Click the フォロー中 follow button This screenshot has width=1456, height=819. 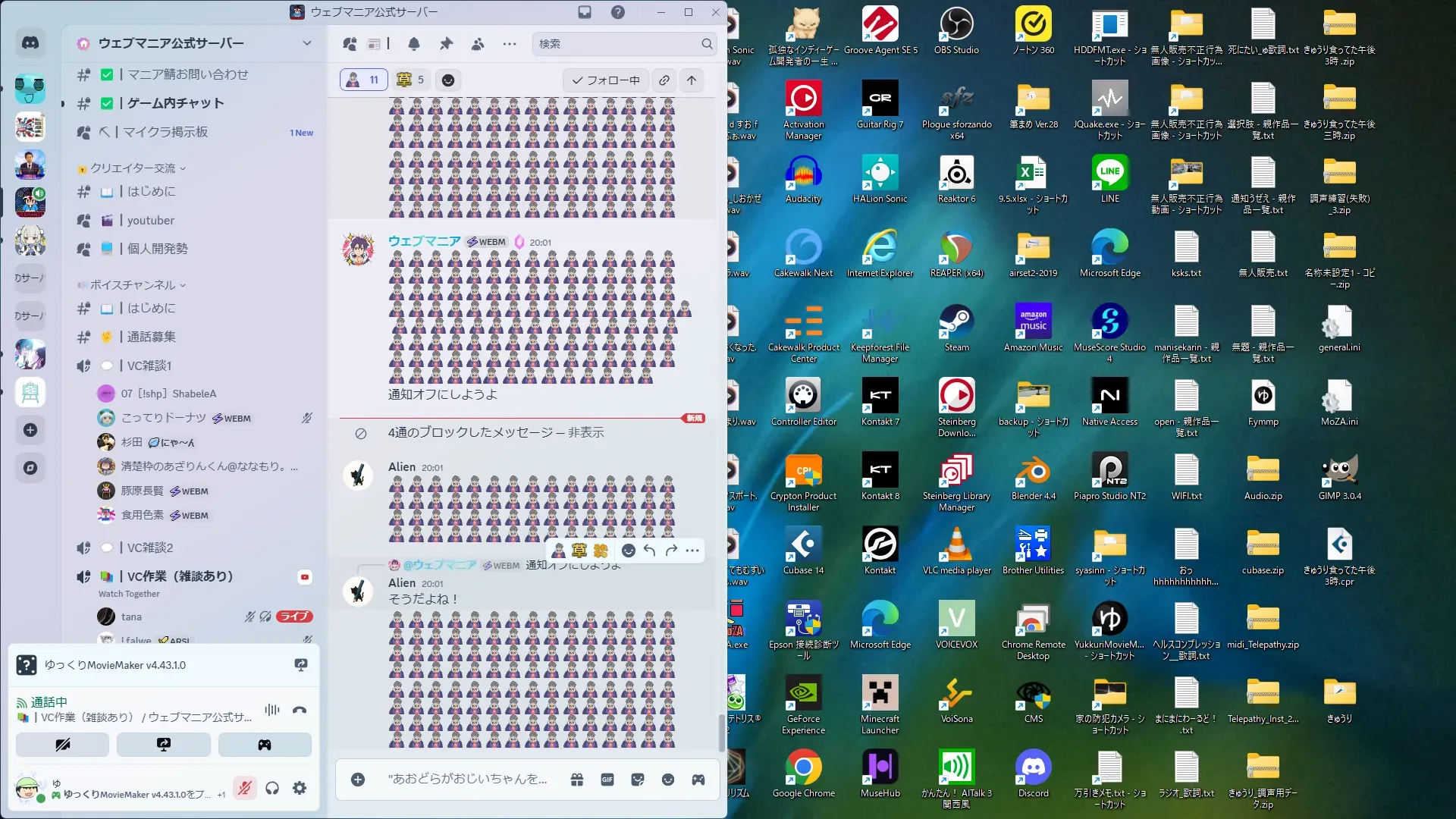[605, 80]
